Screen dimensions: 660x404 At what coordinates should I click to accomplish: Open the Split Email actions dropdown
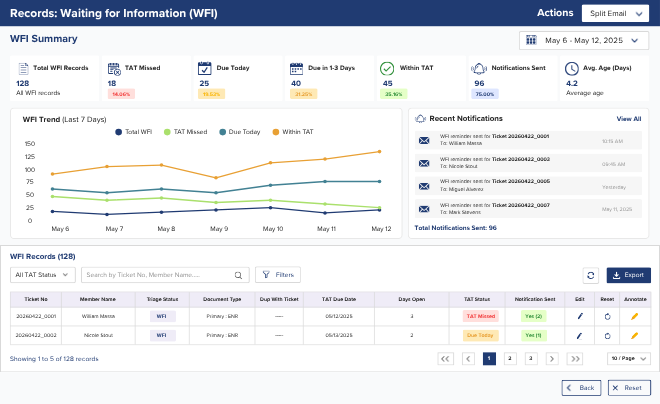pos(615,13)
